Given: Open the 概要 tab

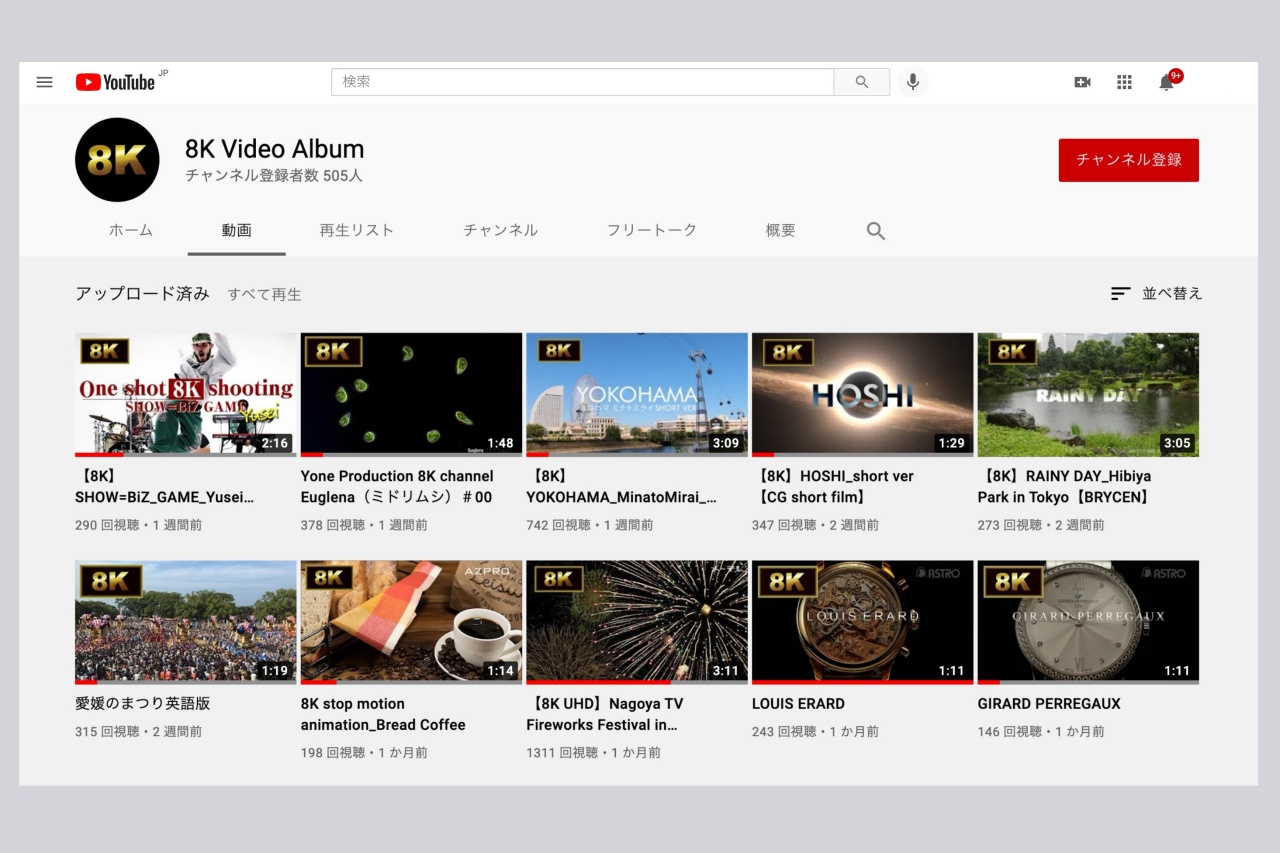Looking at the screenshot, I should 781,230.
